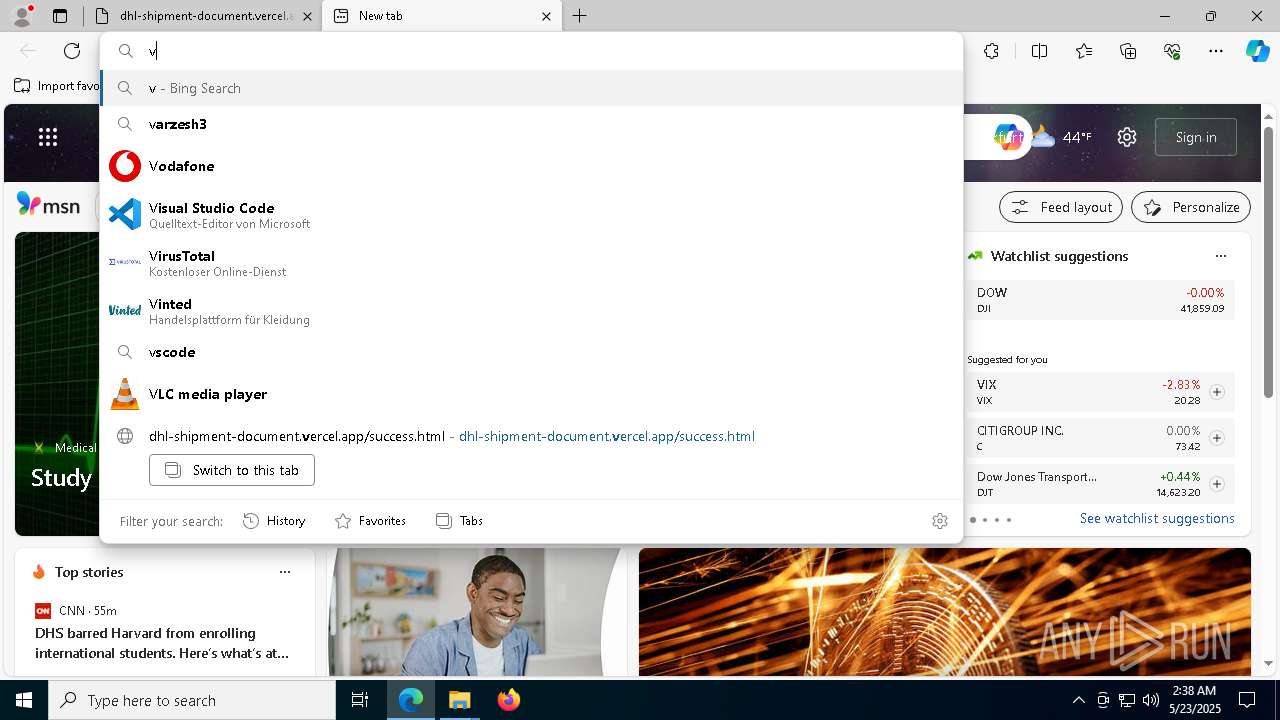
Task: Open the Extensions puzzle icon
Action: pos(991,51)
